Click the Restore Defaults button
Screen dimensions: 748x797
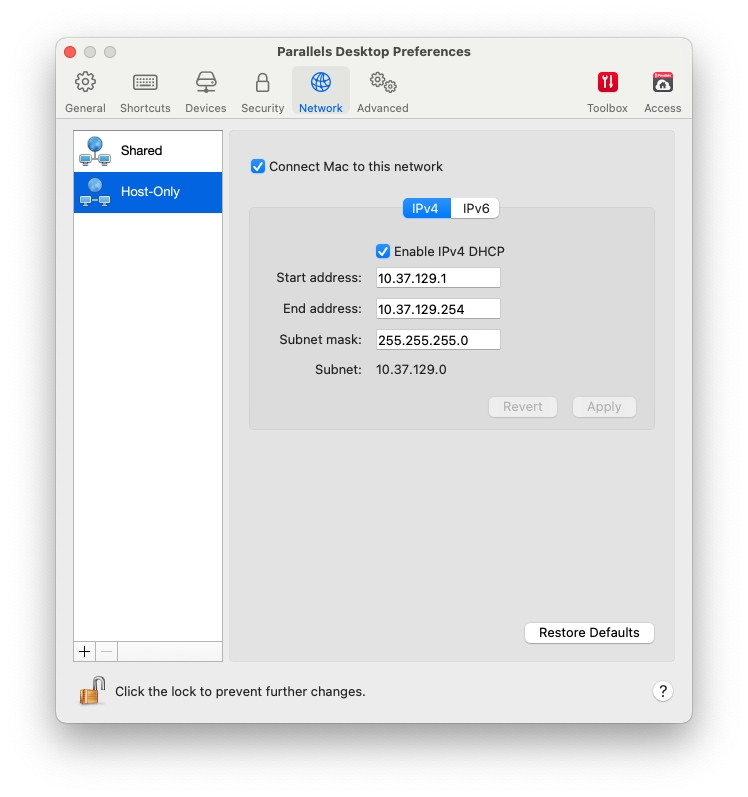tap(589, 633)
